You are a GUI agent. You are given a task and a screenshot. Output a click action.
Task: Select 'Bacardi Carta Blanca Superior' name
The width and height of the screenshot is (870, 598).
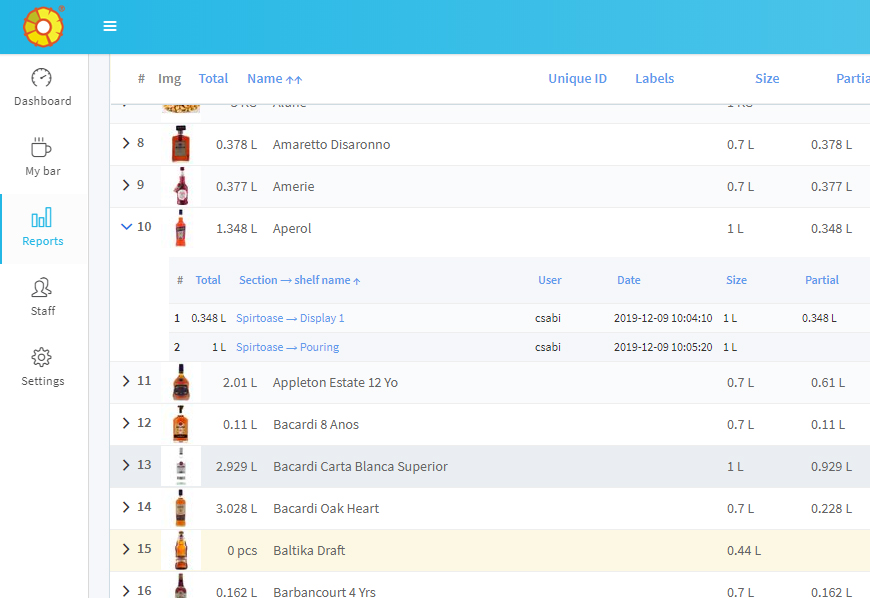pyautogui.click(x=360, y=467)
